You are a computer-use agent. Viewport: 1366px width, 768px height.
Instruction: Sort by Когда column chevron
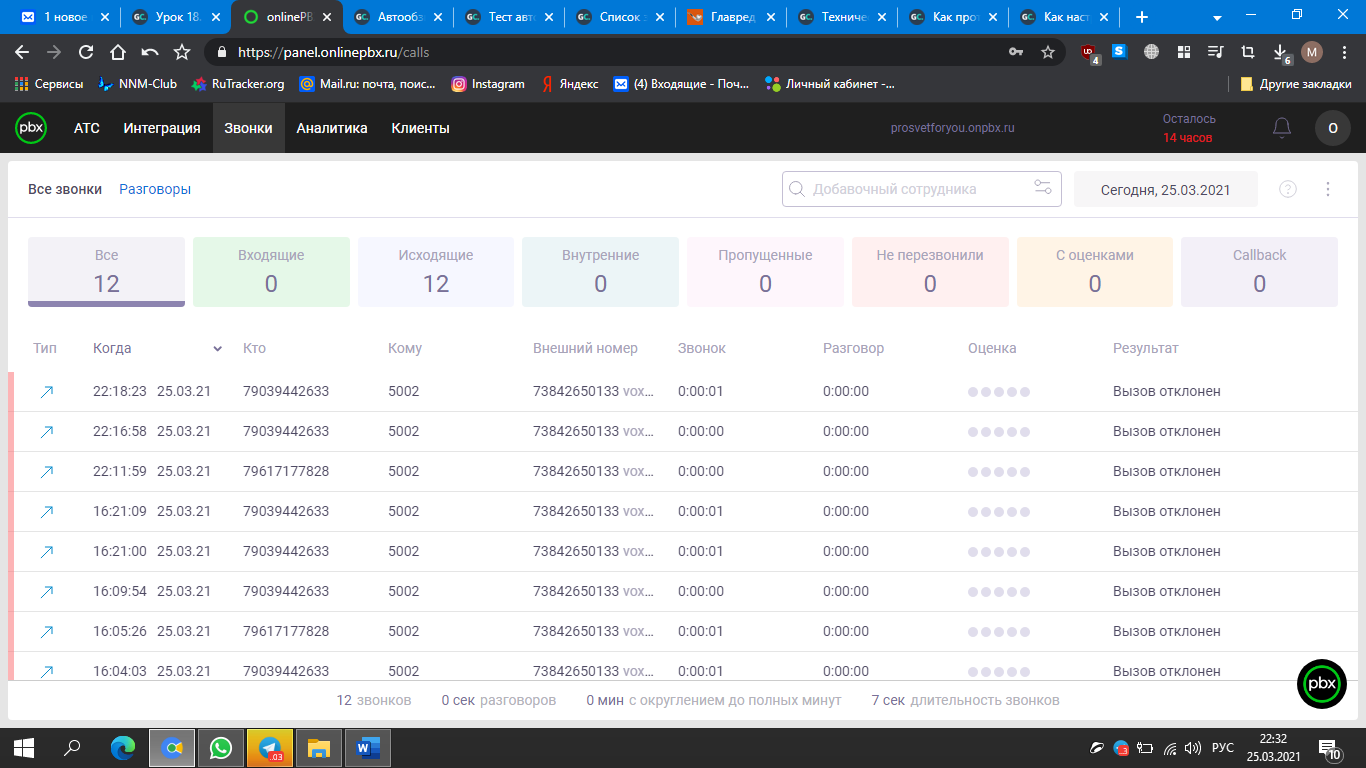(x=217, y=349)
